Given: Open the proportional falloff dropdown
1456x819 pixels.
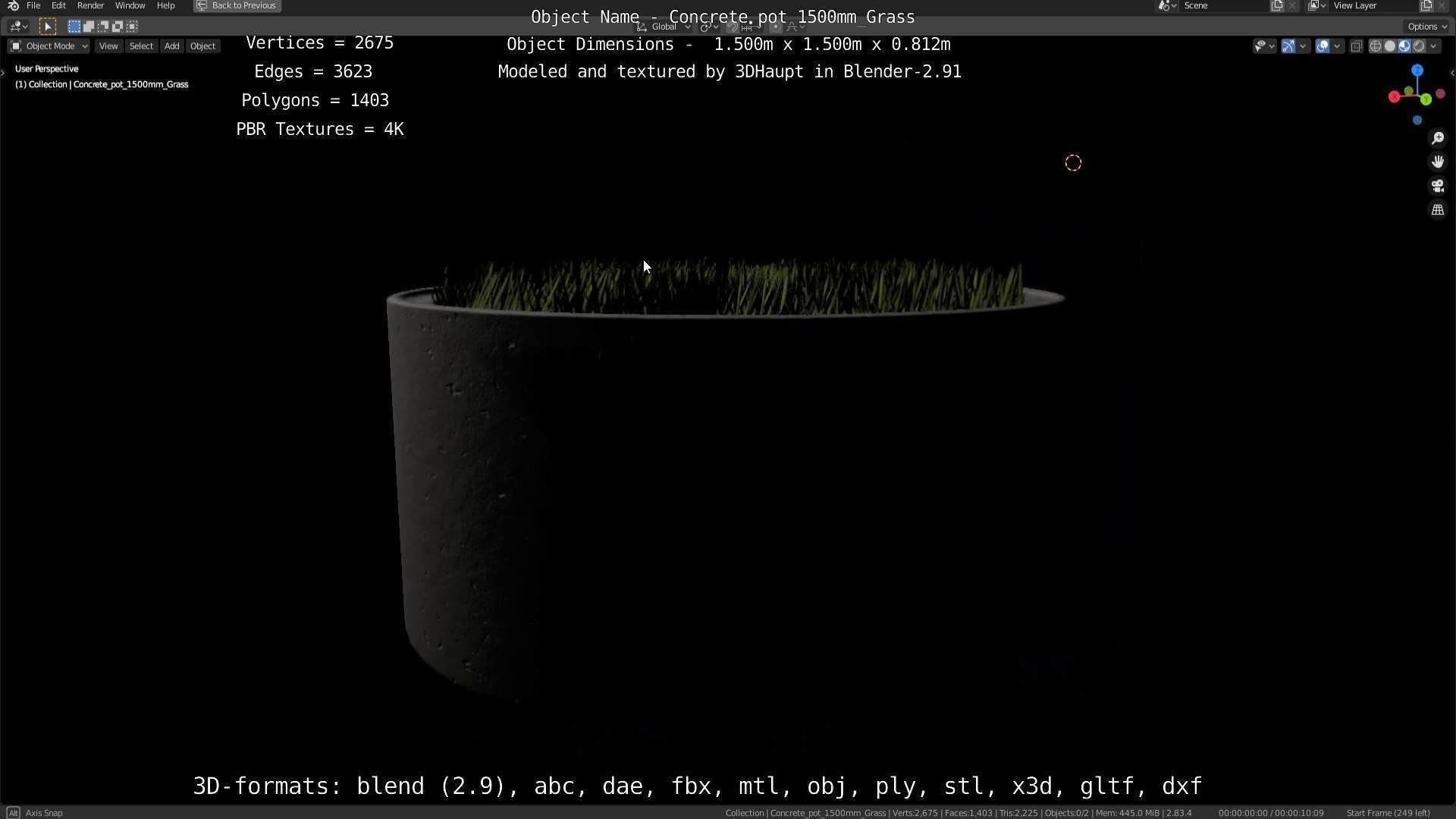Looking at the screenshot, I should pyautogui.click(x=794, y=27).
